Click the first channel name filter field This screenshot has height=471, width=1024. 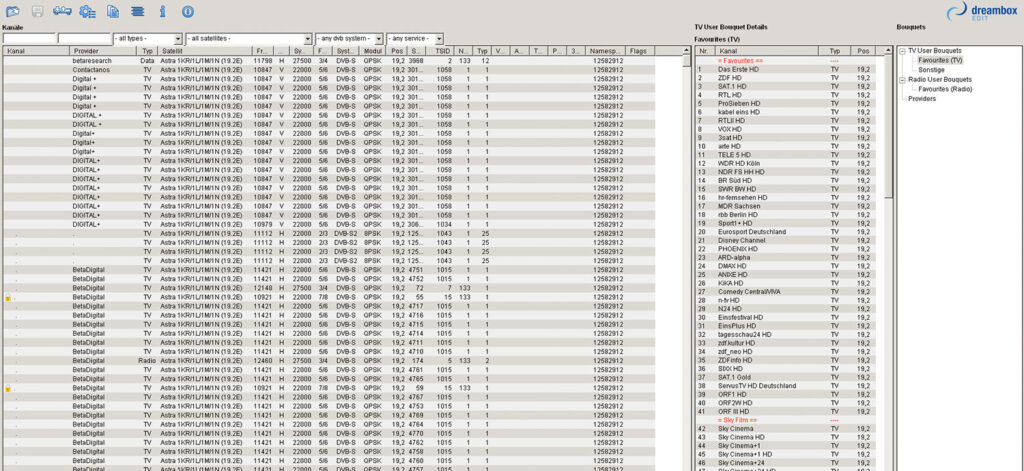29,38
